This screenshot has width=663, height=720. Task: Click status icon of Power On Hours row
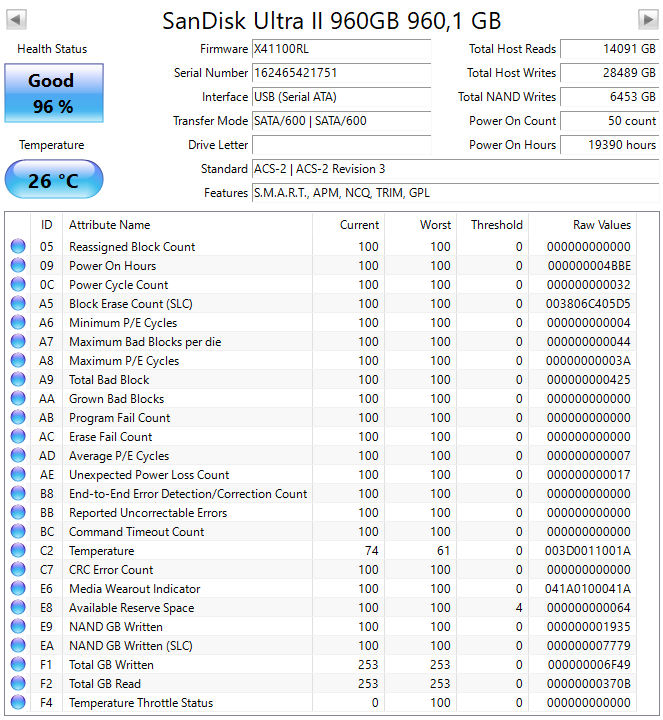pos(18,265)
